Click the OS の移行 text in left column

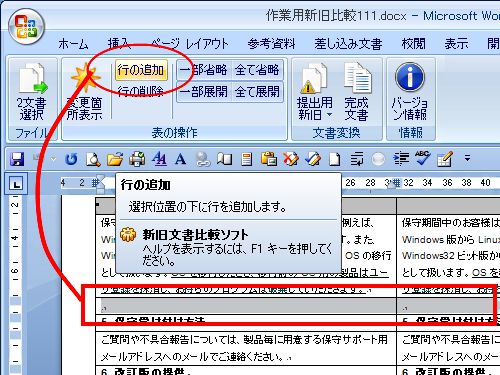click(x=368, y=256)
